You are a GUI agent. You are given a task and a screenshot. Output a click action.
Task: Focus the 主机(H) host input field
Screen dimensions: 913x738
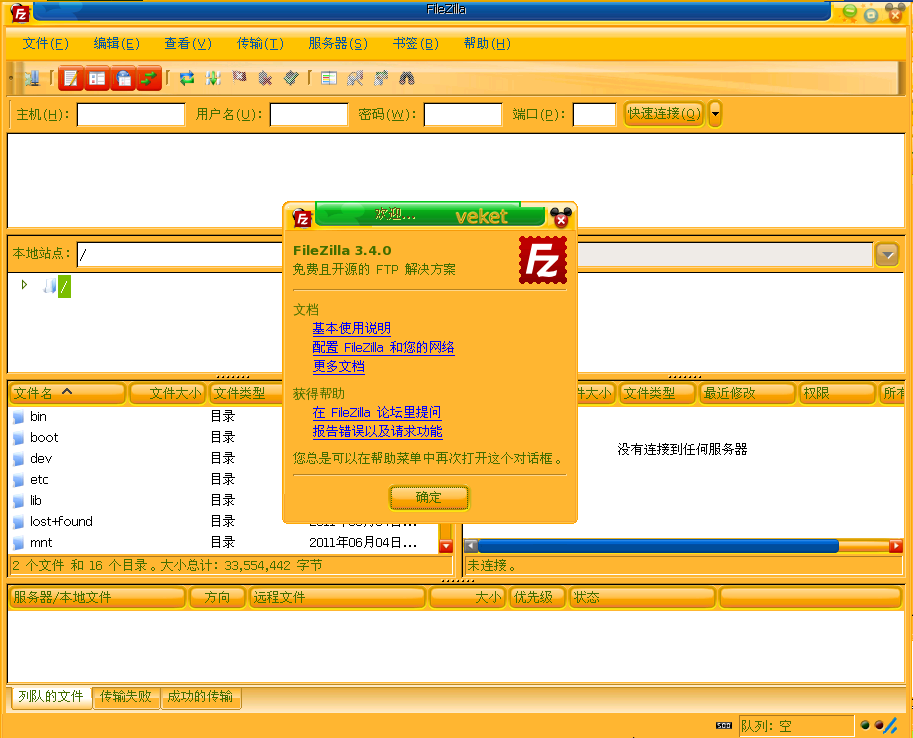coord(131,114)
